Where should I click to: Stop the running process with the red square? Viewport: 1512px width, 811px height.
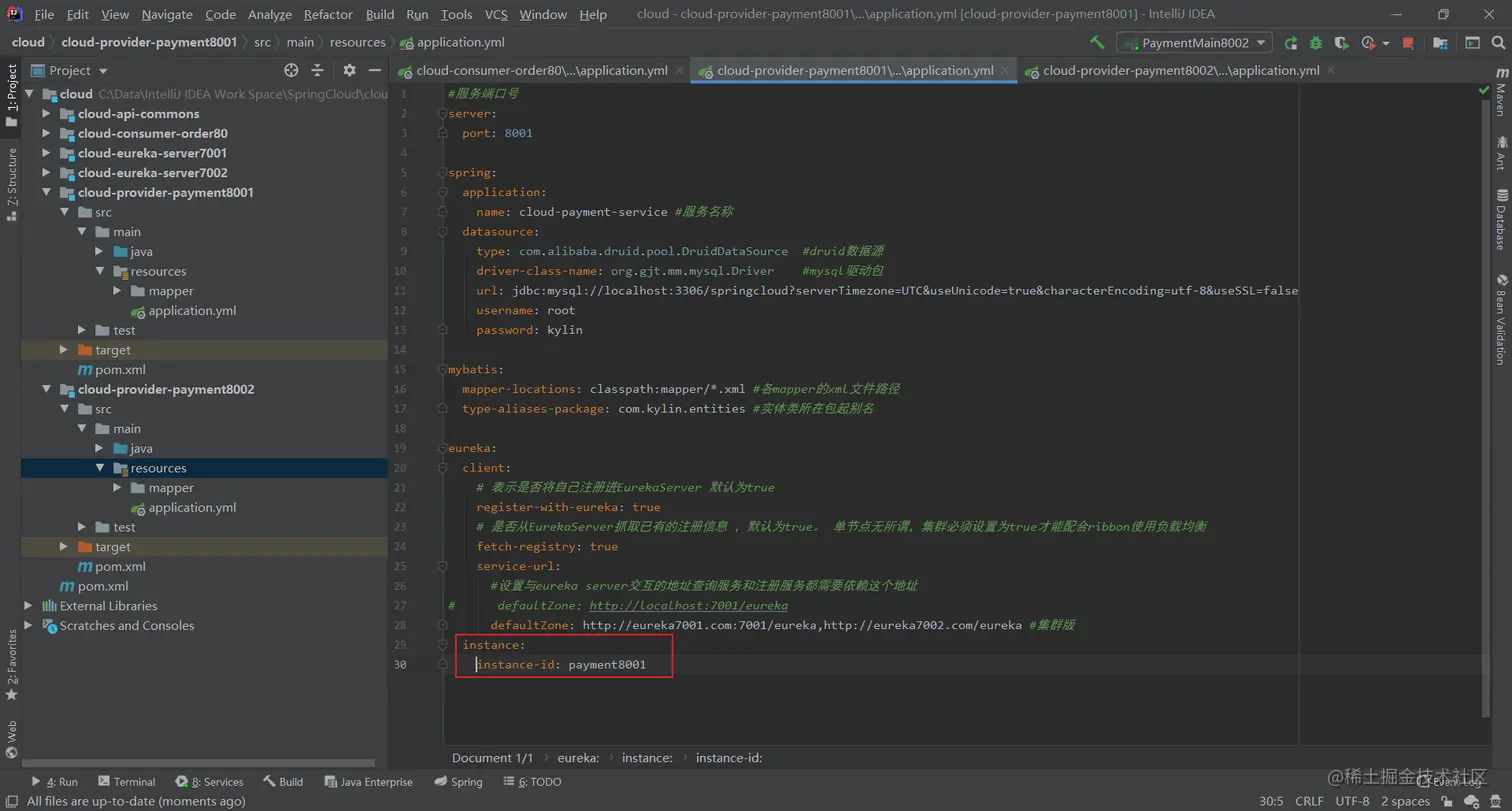pos(1408,43)
